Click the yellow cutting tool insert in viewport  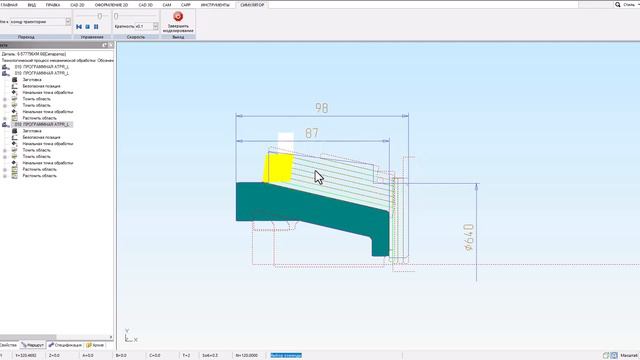278,168
